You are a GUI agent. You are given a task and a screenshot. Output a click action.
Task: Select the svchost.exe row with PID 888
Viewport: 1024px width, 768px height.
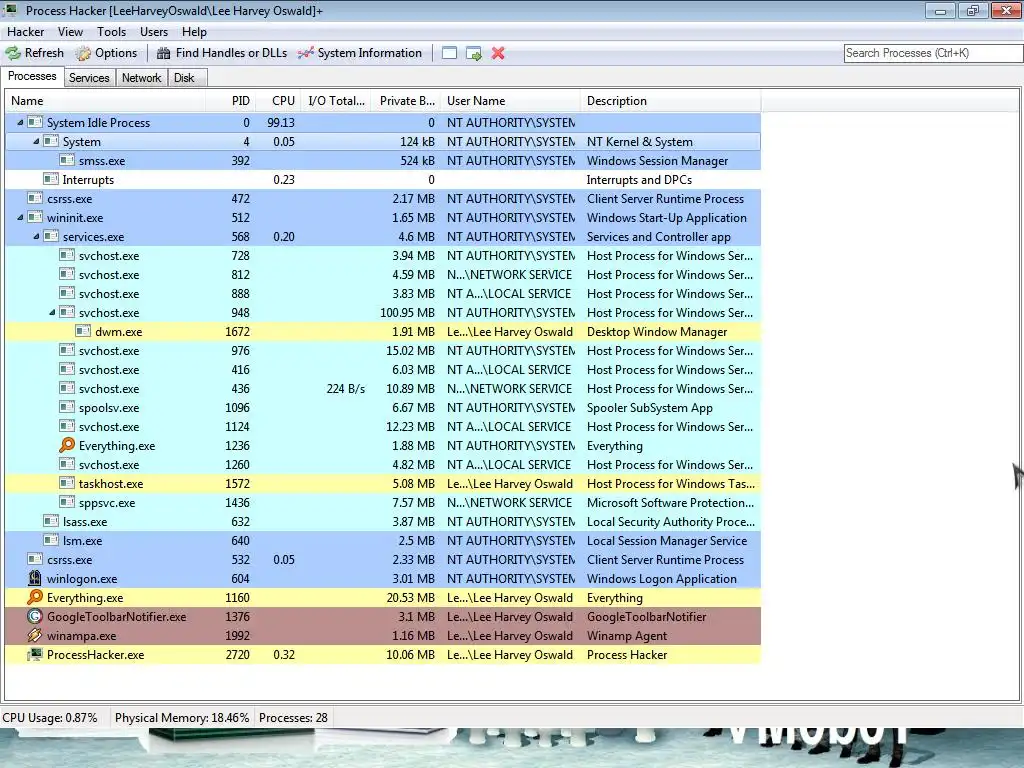pos(383,293)
